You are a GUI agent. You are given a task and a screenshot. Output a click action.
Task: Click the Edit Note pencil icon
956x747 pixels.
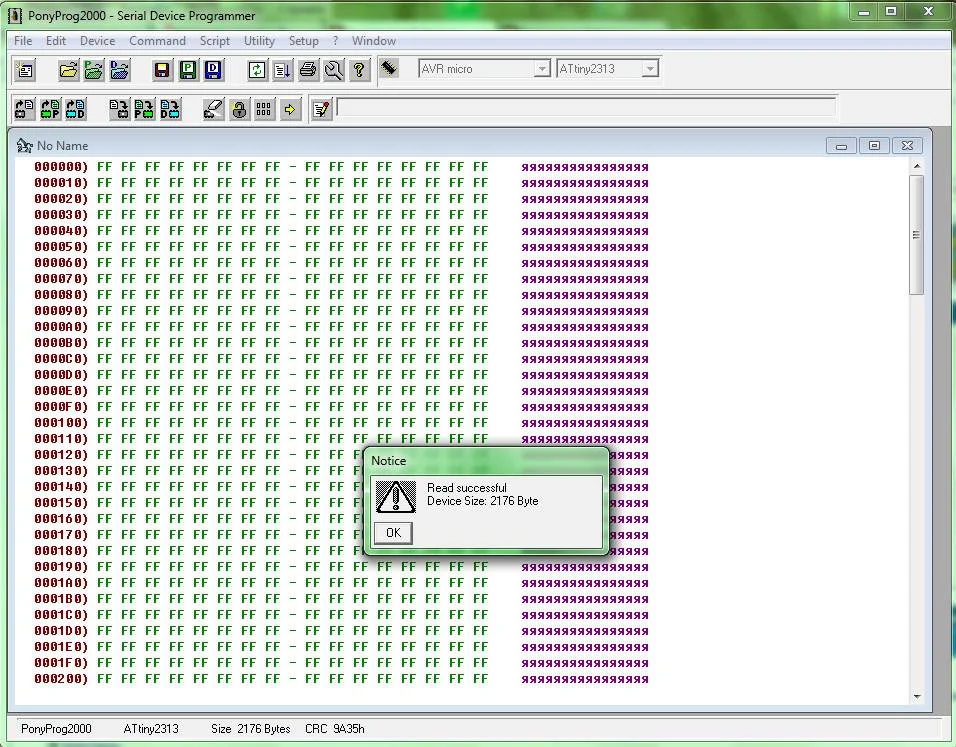(321, 109)
